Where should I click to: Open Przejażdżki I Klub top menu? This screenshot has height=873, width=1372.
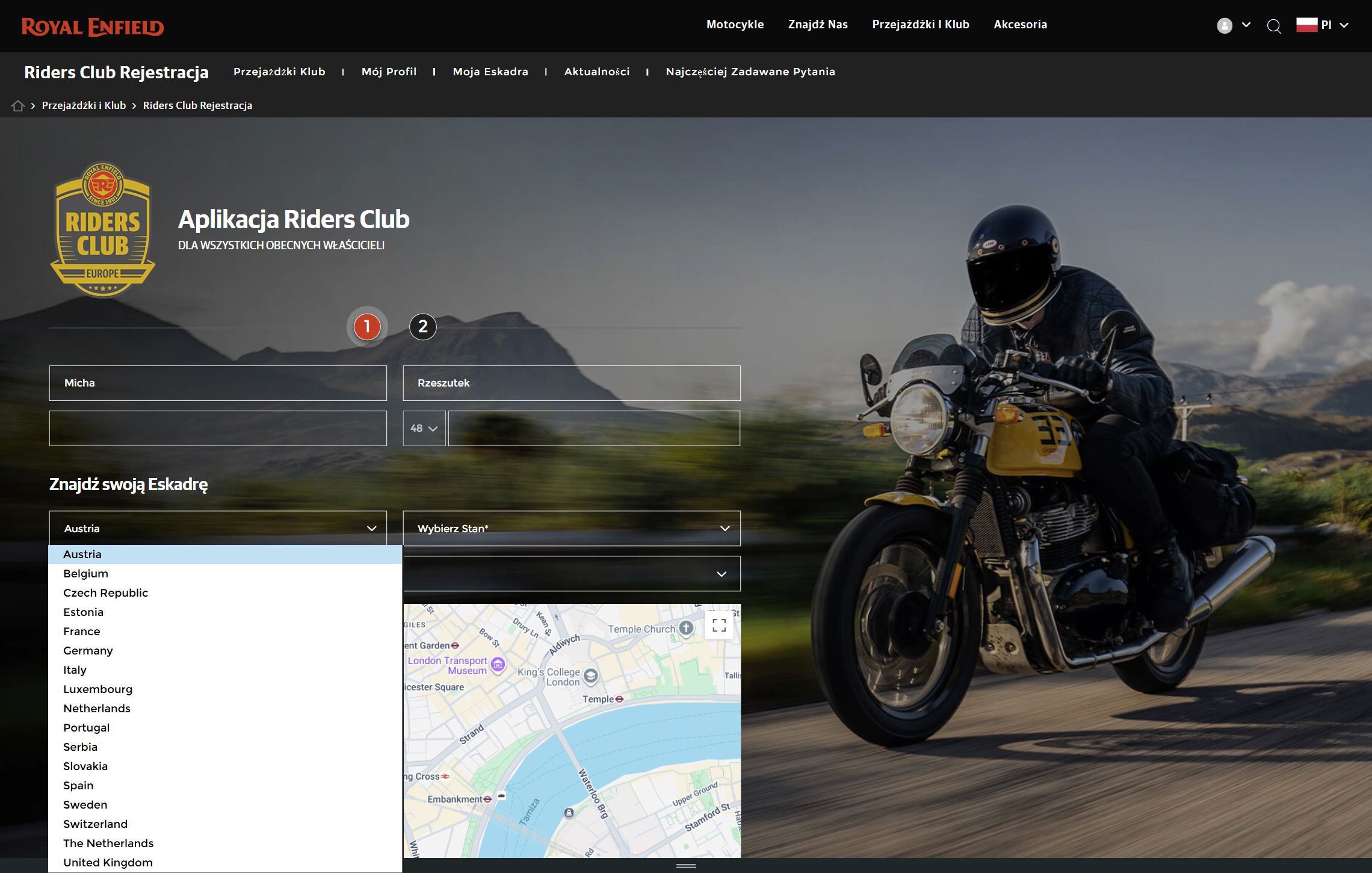pyautogui.click(x=921, y=25)
